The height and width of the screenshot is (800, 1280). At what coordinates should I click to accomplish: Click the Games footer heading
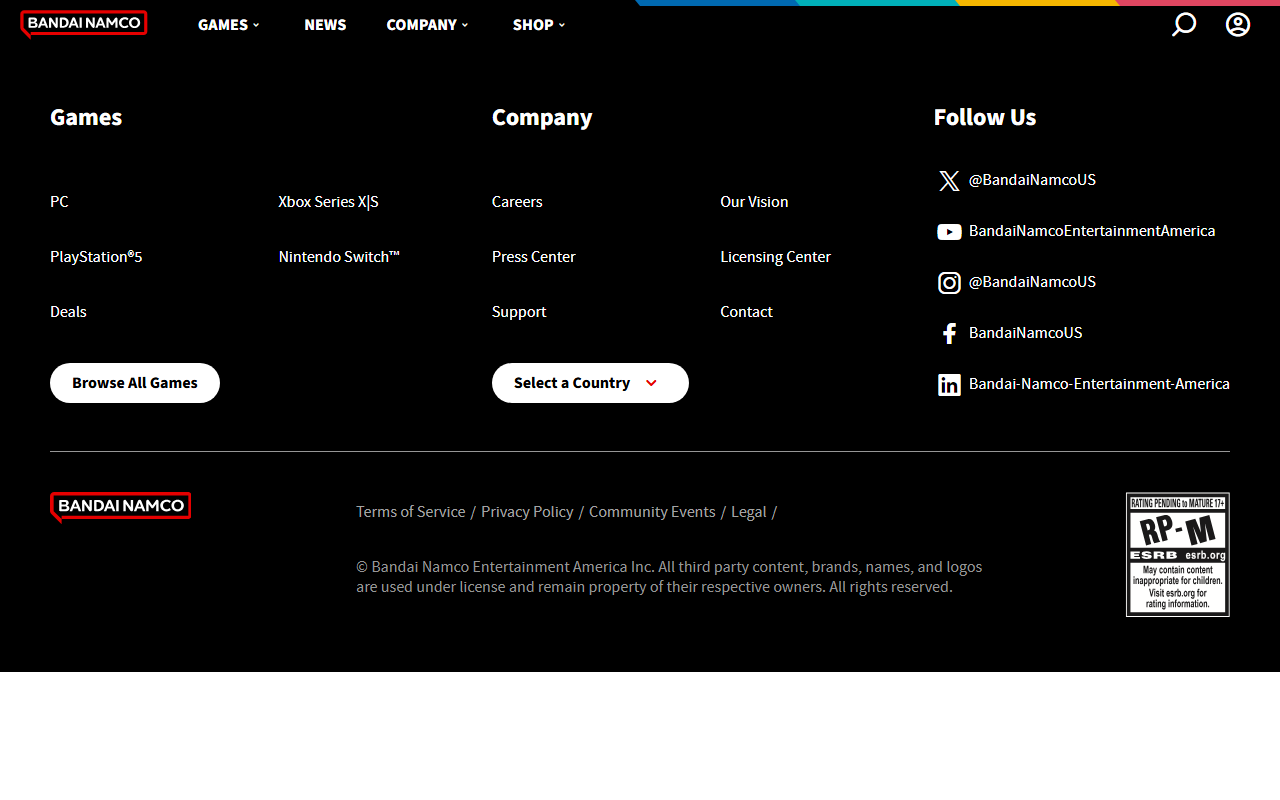[x=86, y=117]
